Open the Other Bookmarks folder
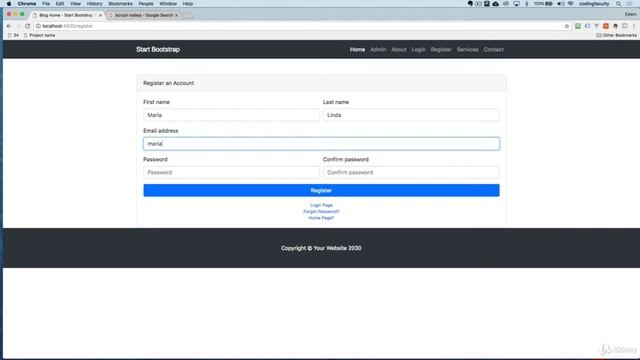 coord(616,36)
